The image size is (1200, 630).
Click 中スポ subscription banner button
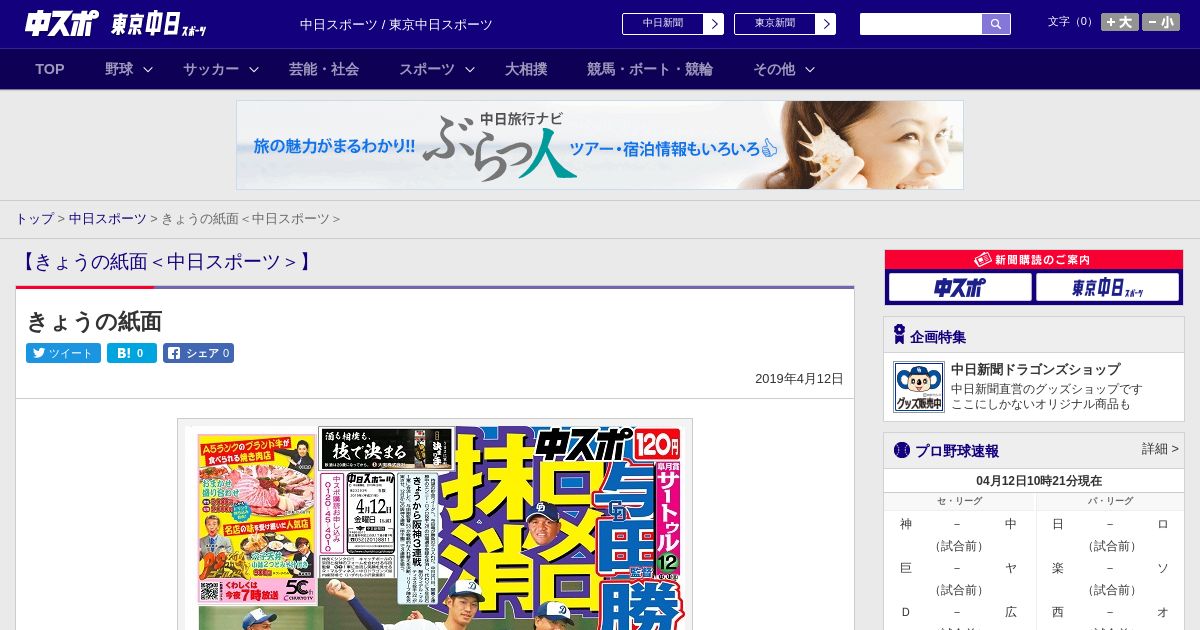click(x=960, y=288)
